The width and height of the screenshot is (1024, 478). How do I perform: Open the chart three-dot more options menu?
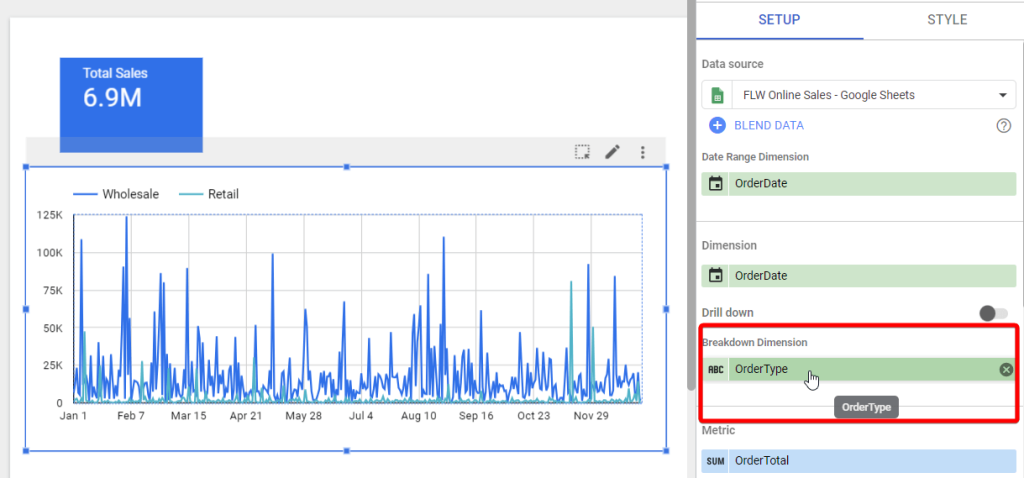point(643,152)
